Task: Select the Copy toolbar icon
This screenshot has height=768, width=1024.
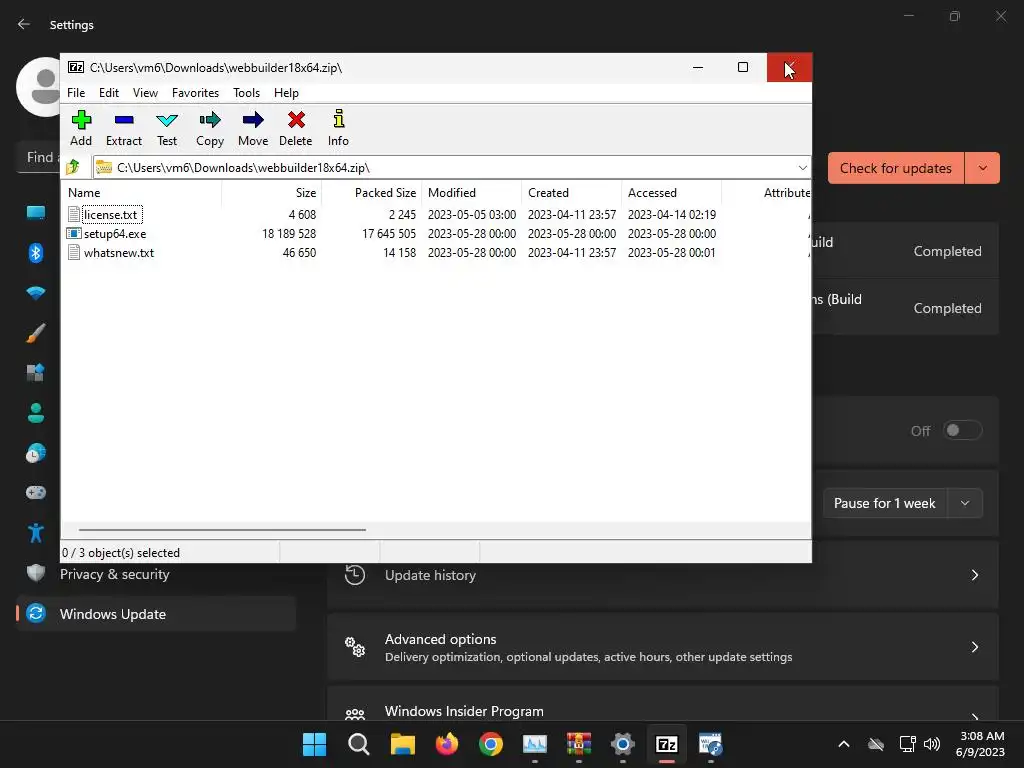Action: pos(210,120)
